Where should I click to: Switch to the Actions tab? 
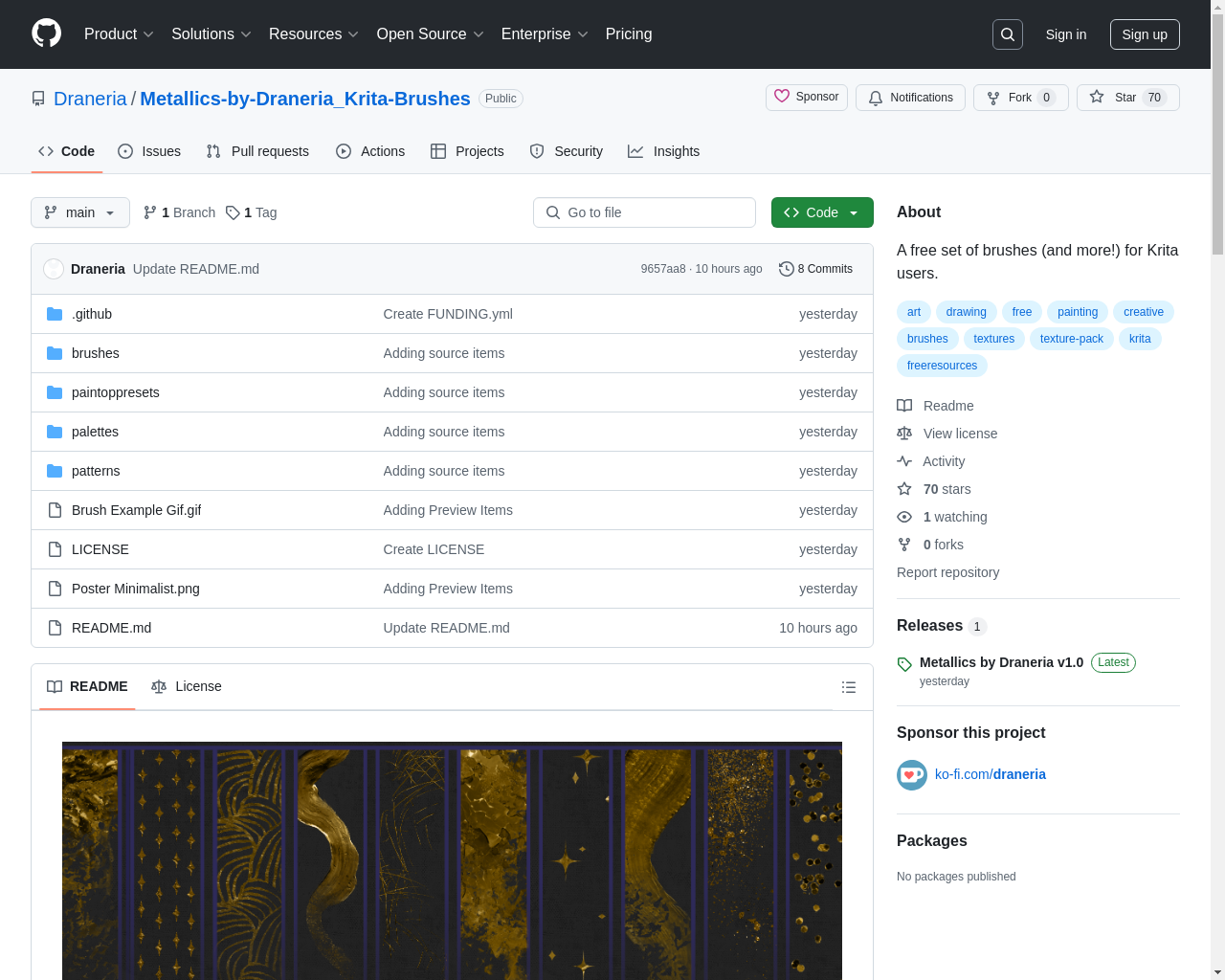point(370,151)
